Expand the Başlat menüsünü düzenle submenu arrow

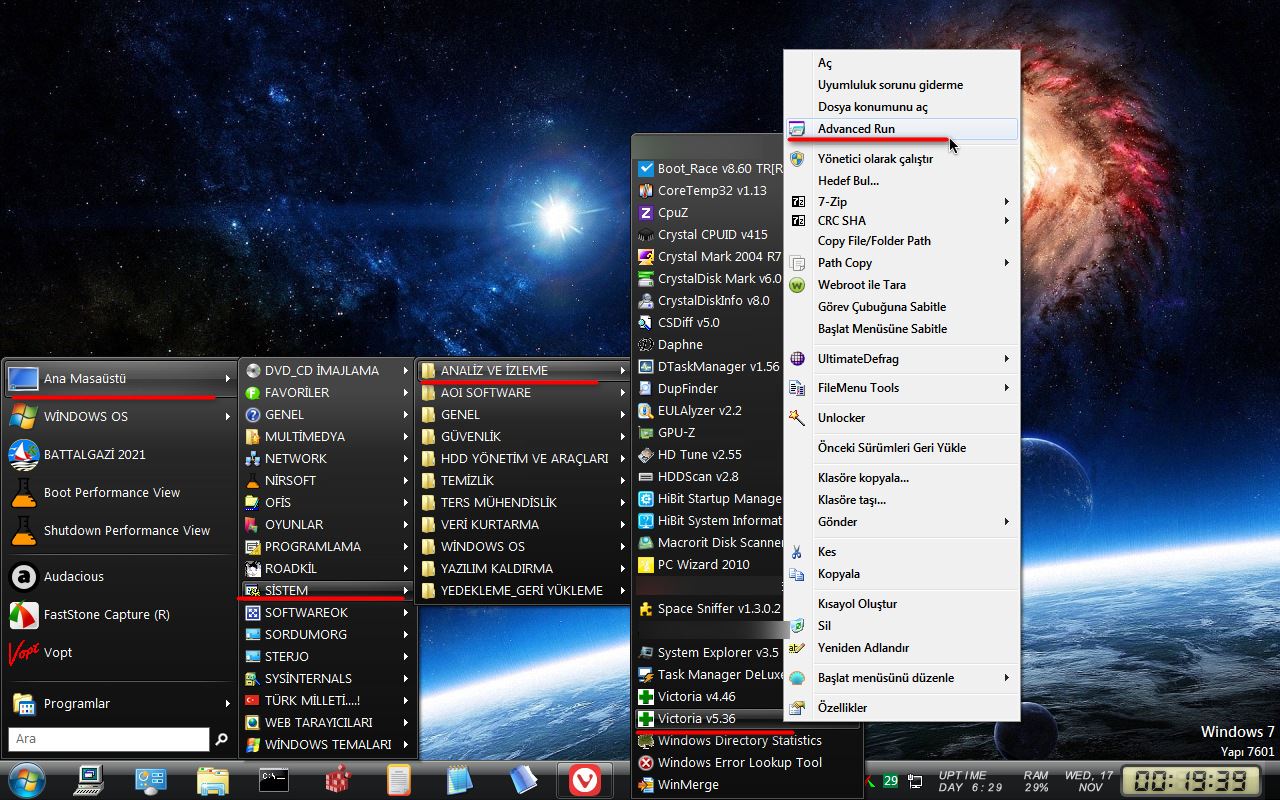1007,678
